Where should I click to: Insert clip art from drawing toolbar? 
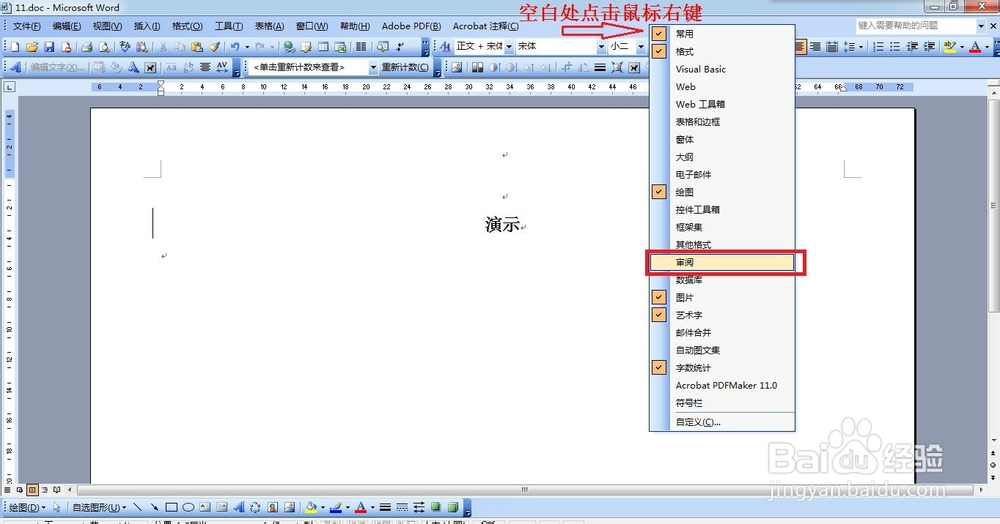click(x=272, y=507)
